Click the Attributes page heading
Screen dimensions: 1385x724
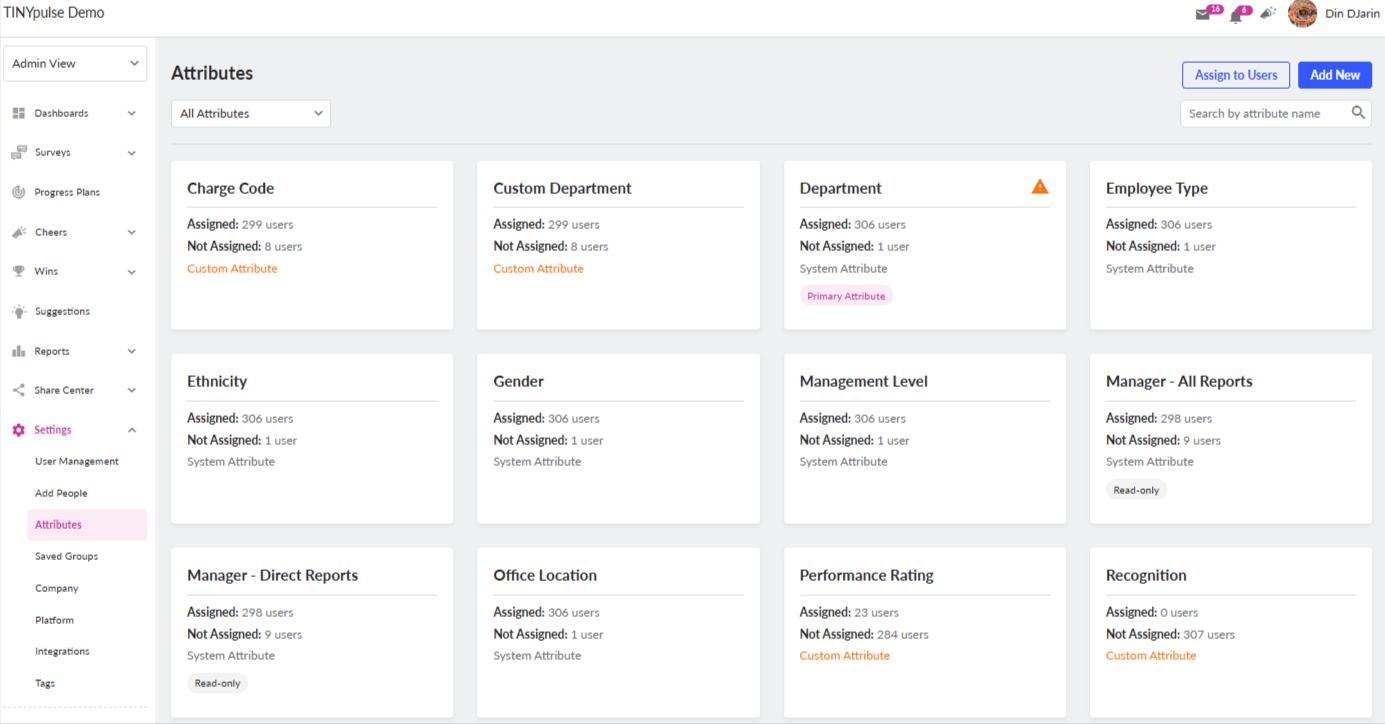pyautogui.click(x=212, y=73)
